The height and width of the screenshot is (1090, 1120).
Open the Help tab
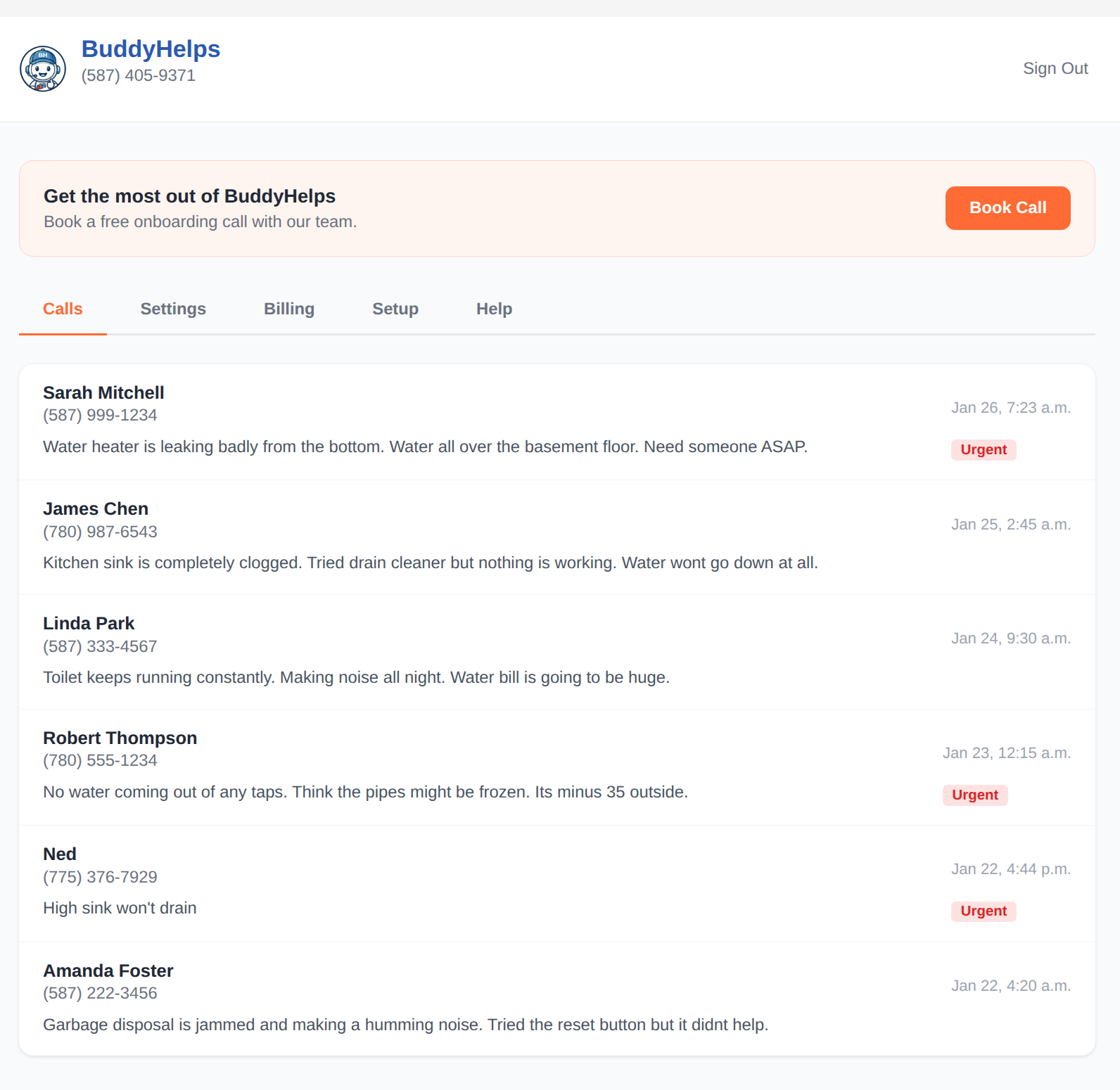point(494,309)
